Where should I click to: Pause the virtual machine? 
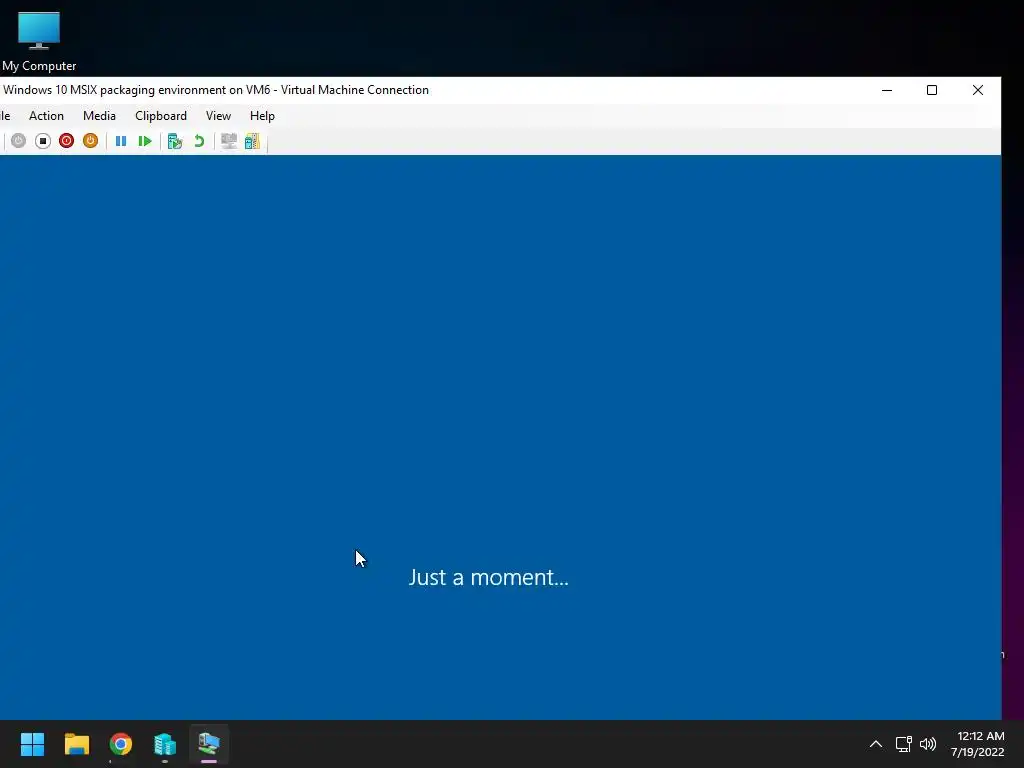coord(121,141)
